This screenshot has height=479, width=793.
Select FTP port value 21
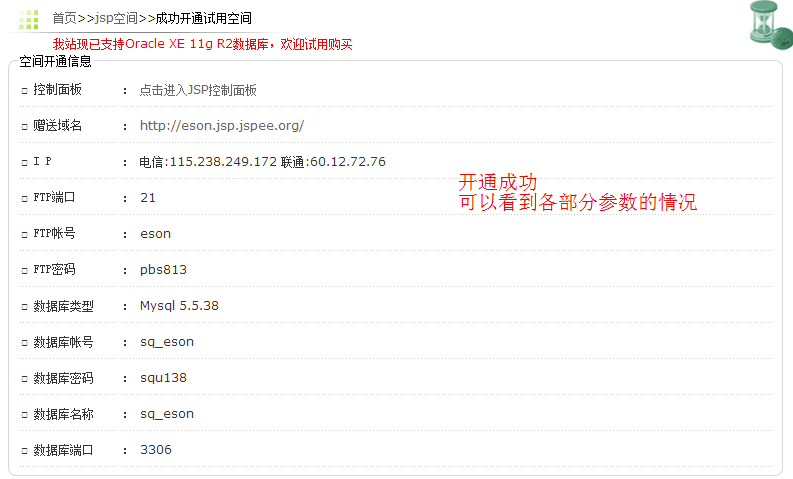(148, 198)
